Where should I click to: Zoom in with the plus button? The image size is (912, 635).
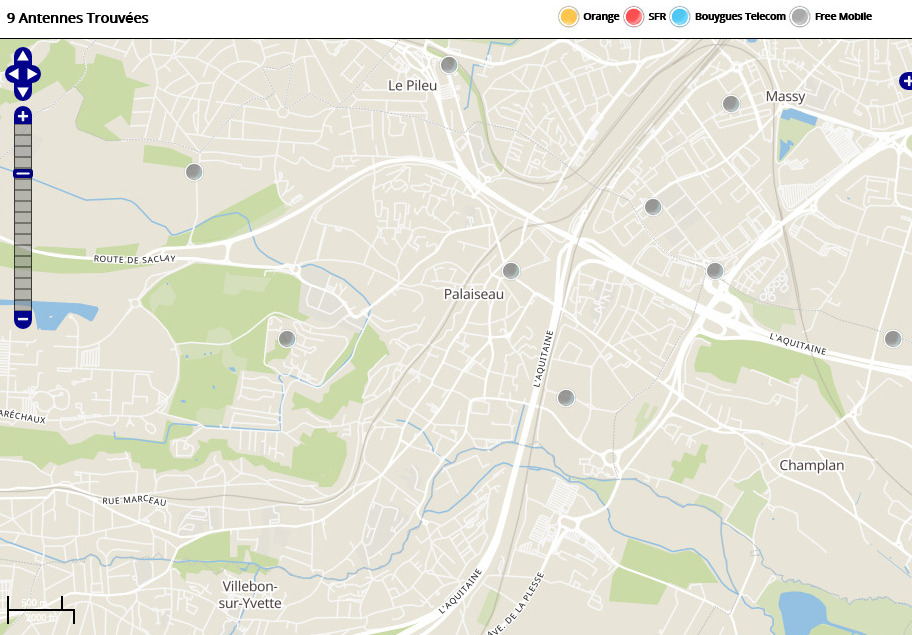click(23, 115)
